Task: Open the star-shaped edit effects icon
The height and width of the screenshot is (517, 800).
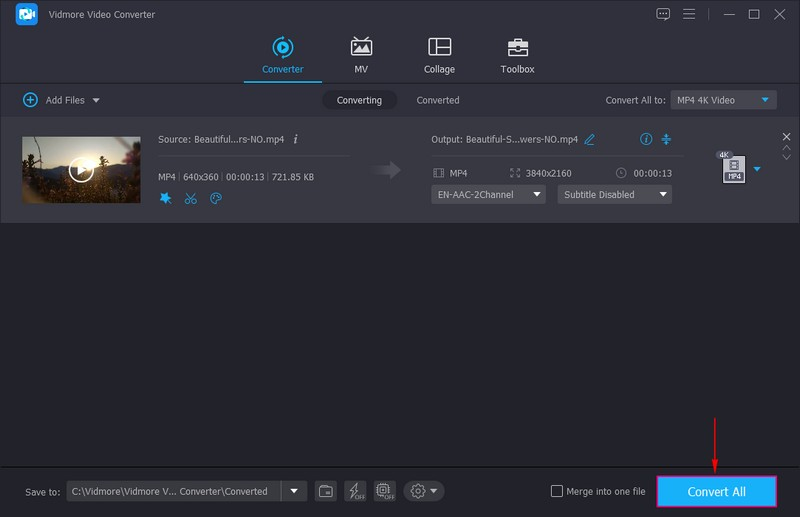Action: click(166, 198)
